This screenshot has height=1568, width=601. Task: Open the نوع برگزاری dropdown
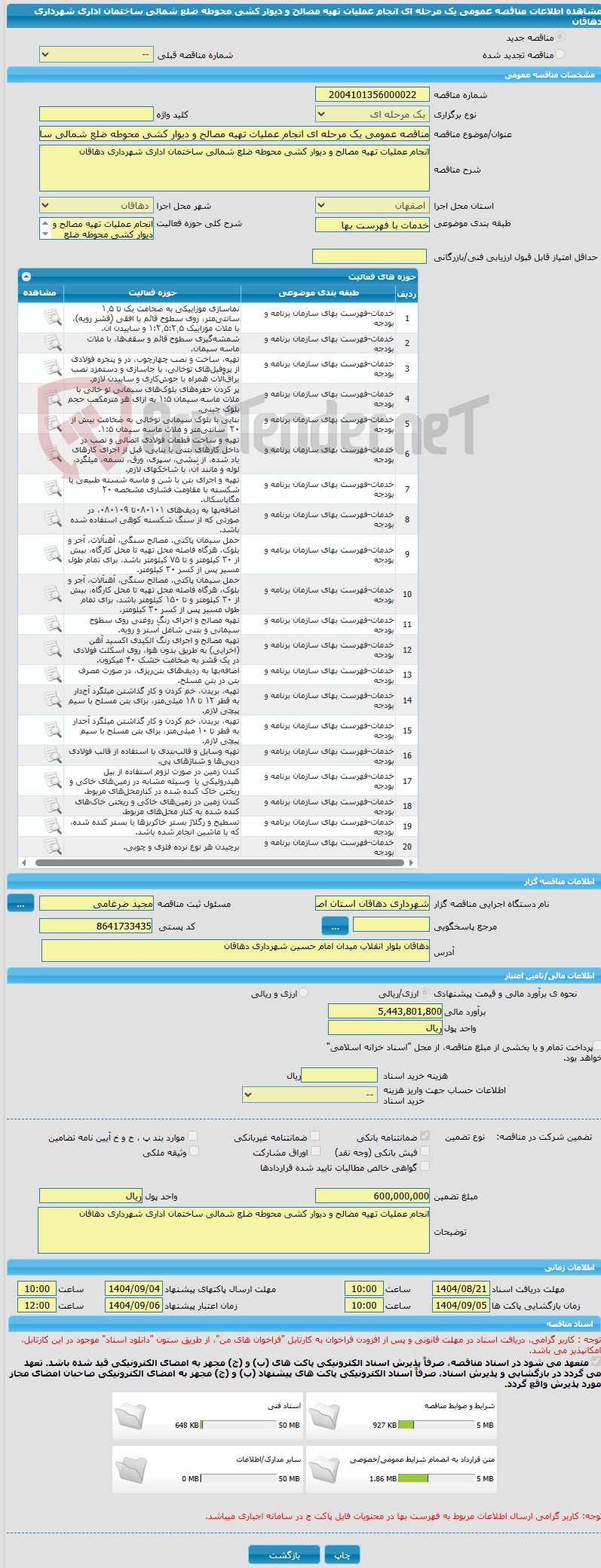coord(372,115)
